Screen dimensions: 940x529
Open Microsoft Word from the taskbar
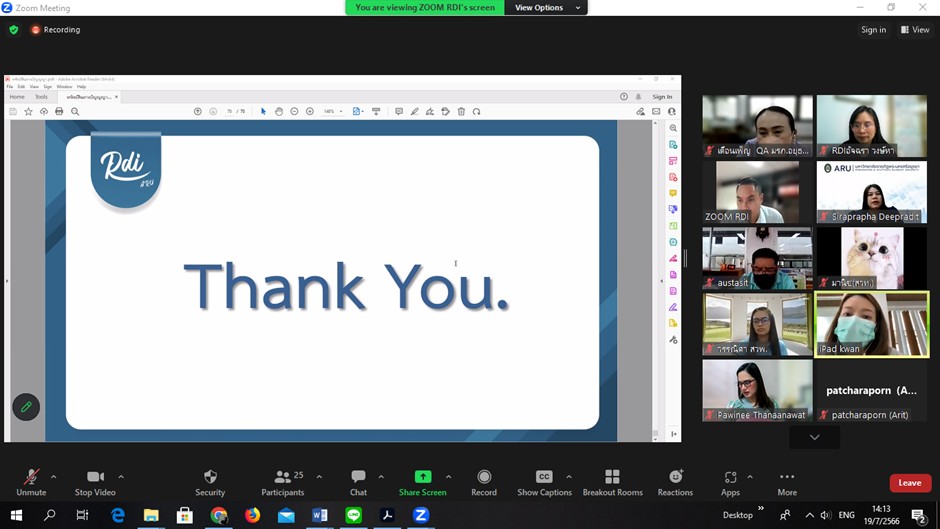coord(320,515)
